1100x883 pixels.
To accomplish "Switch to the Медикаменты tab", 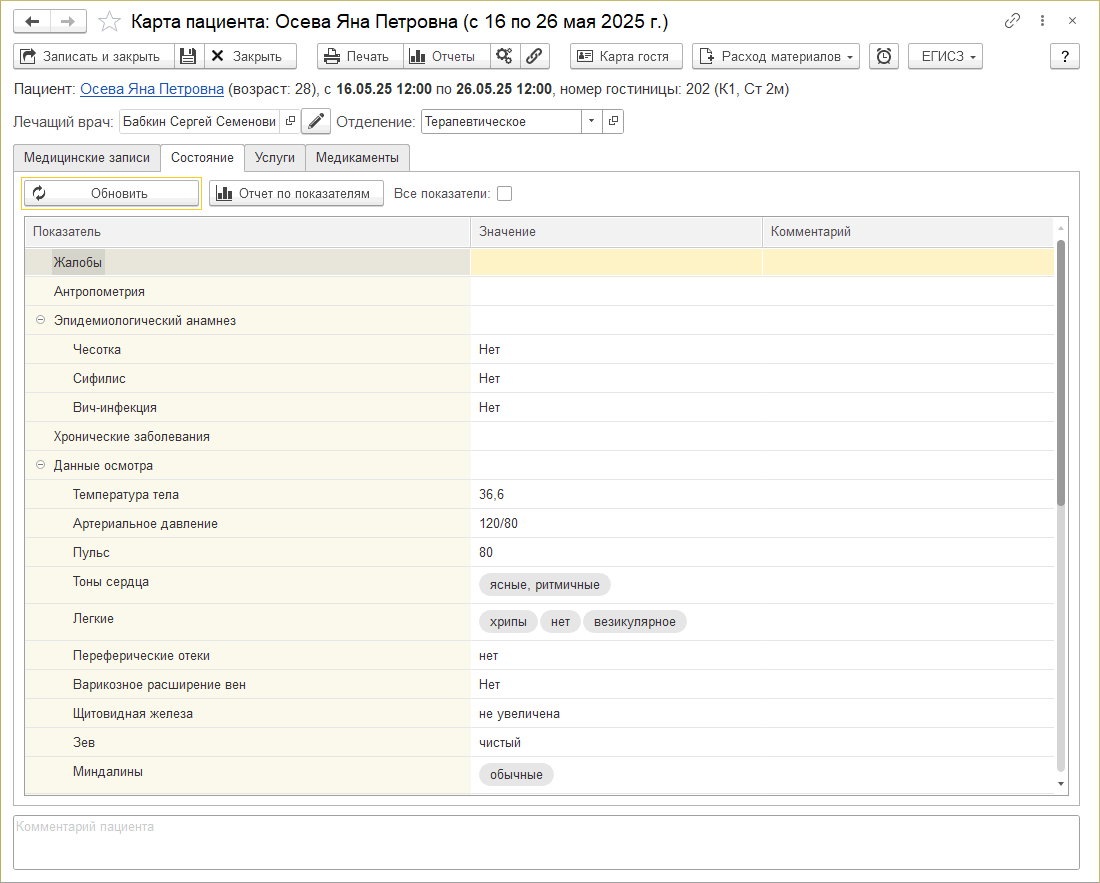I will click(x=357, y=158).
